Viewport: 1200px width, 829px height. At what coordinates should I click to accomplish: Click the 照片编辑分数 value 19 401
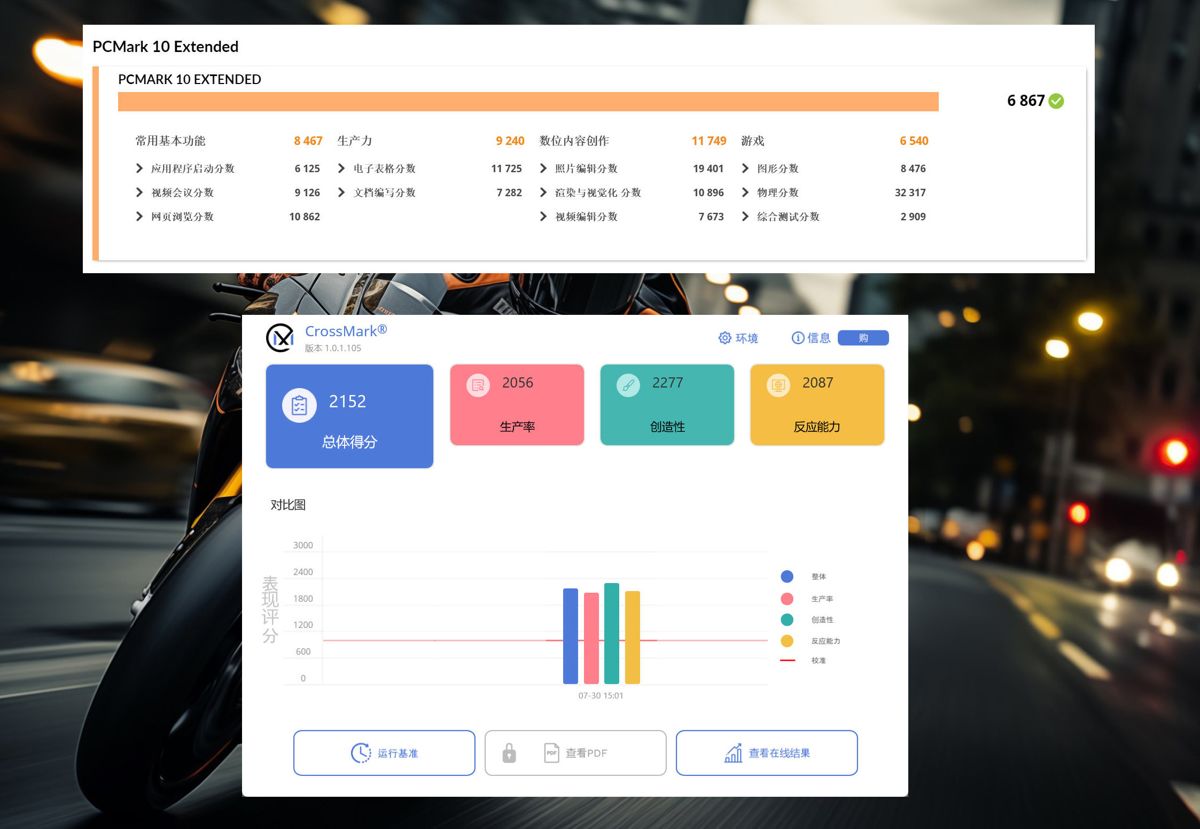click(x=708, y=169)
